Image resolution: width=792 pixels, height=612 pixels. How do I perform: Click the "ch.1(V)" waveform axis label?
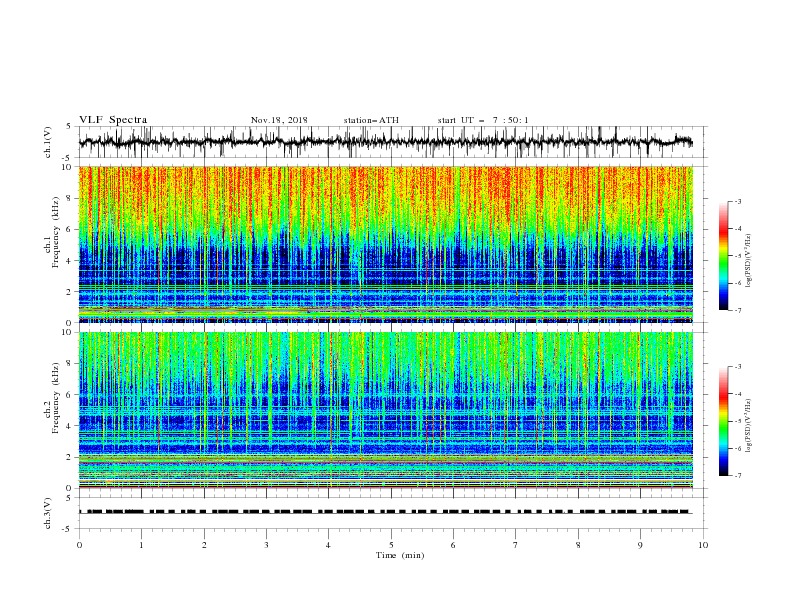tap(48, 142)
